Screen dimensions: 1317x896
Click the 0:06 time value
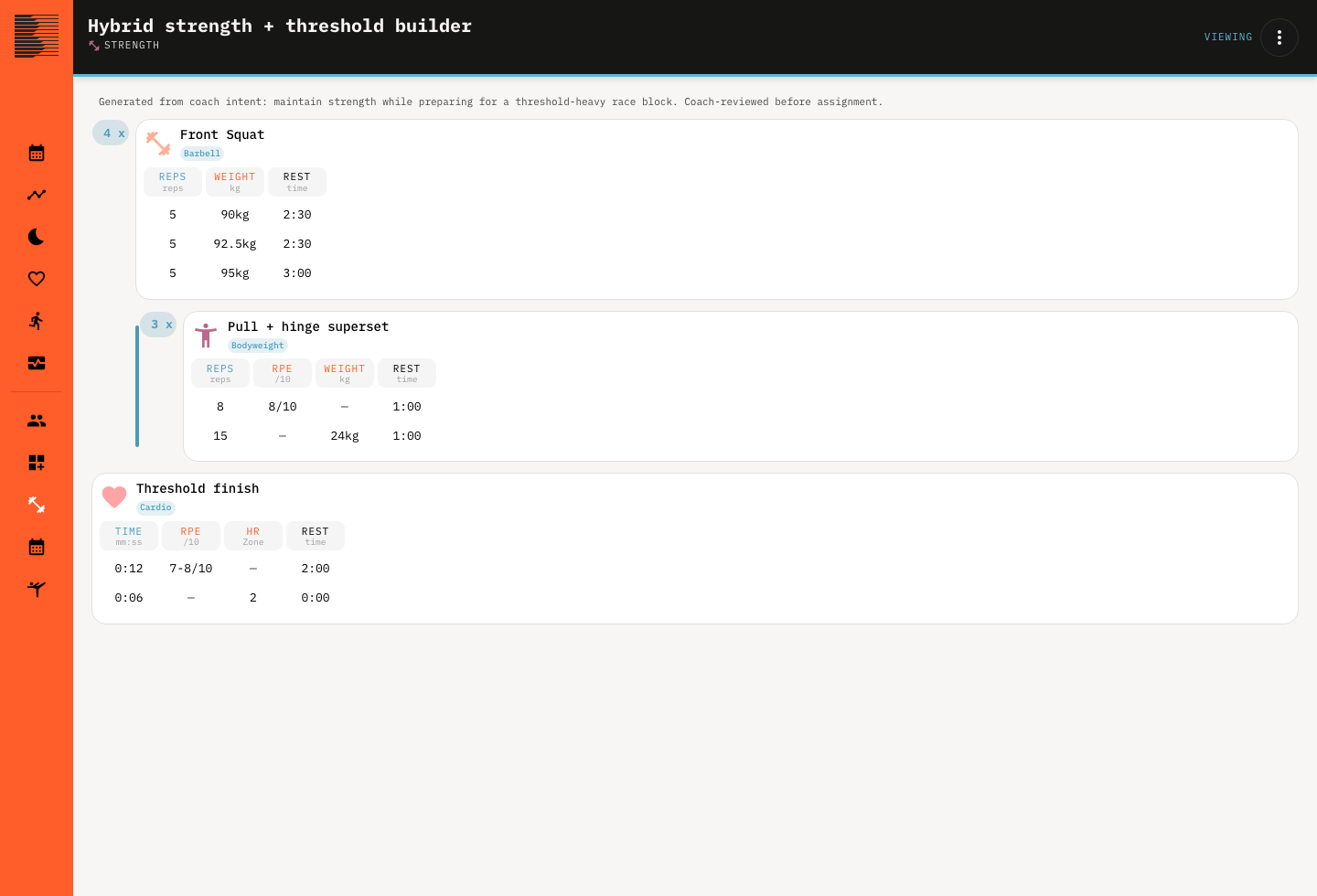tap(129, 598)
